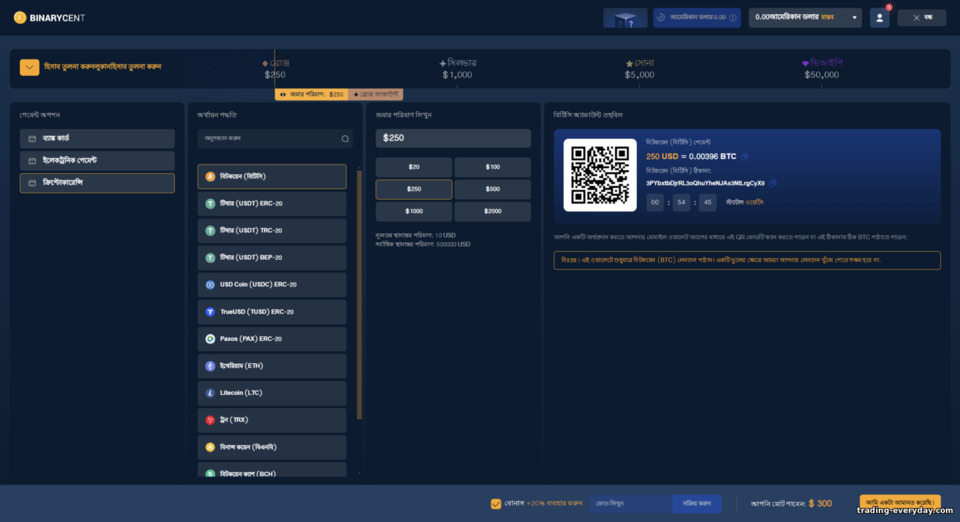
Task: Select the $2000 preset amount
Action: click(492, 211)
